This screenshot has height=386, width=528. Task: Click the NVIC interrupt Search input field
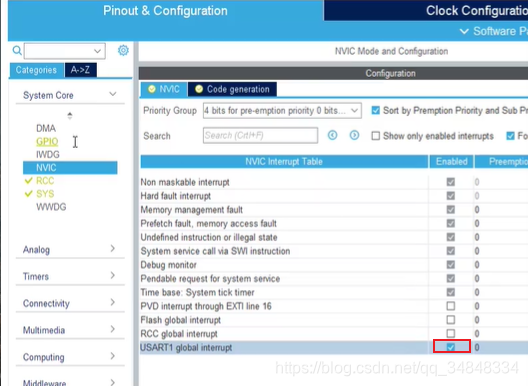(260, 135)
